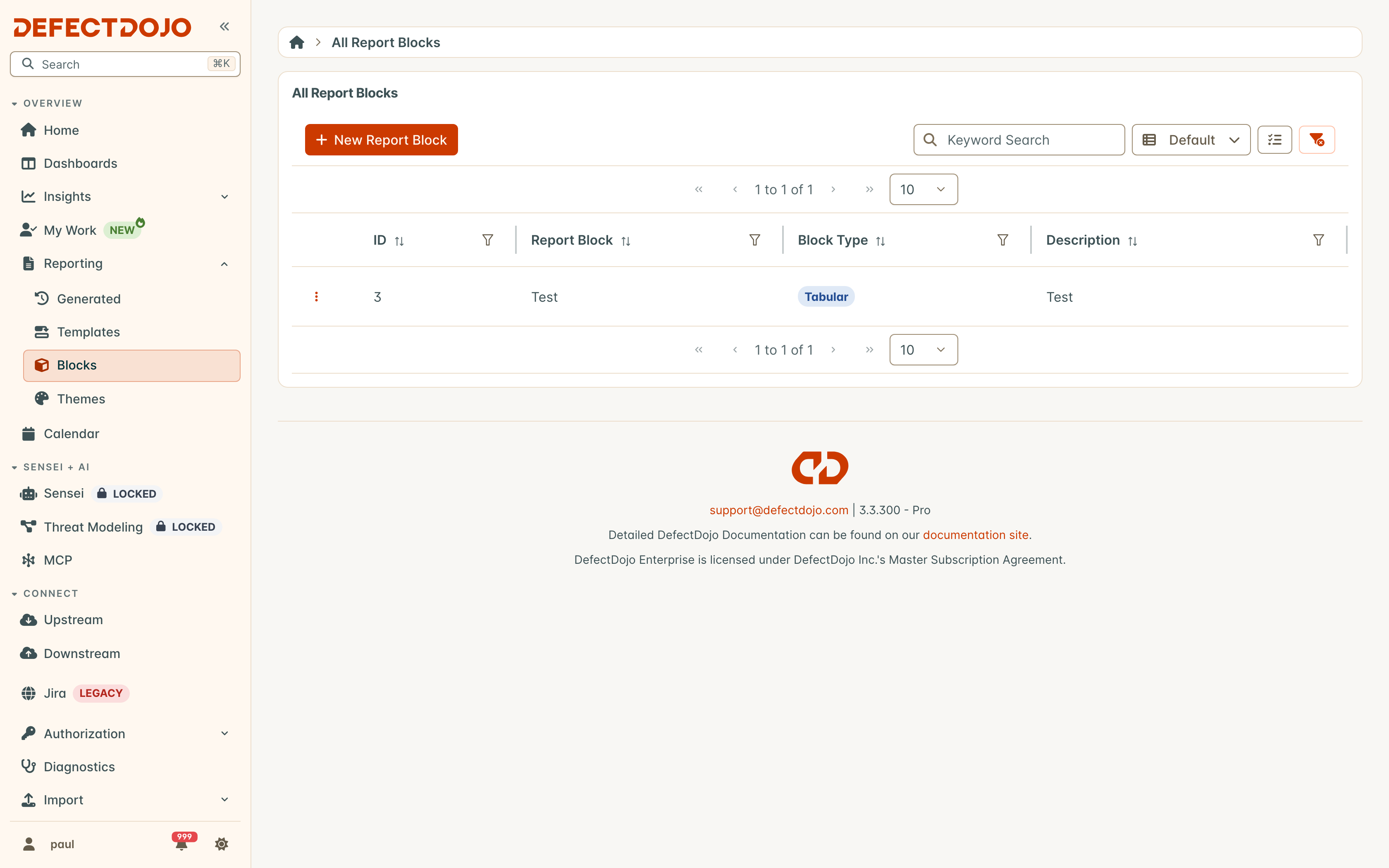Open settings gear next to paul
1389x868 pixels.
(x=222, y=844)
